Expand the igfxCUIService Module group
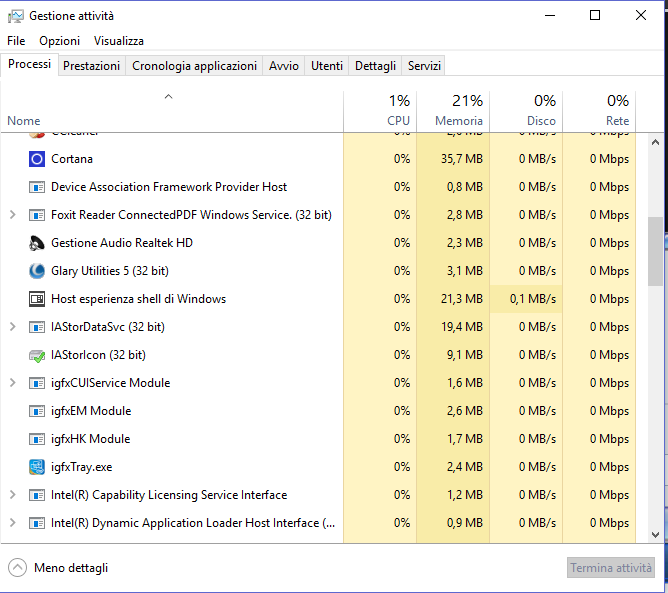668x593 pixels. [x=13, y=383]
